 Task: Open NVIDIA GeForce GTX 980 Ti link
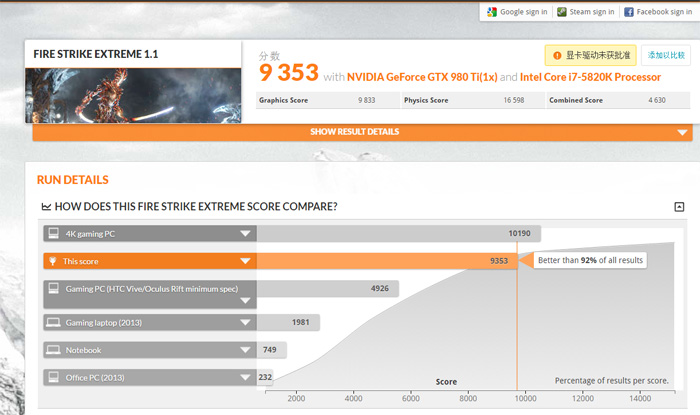tap(422, 77)
